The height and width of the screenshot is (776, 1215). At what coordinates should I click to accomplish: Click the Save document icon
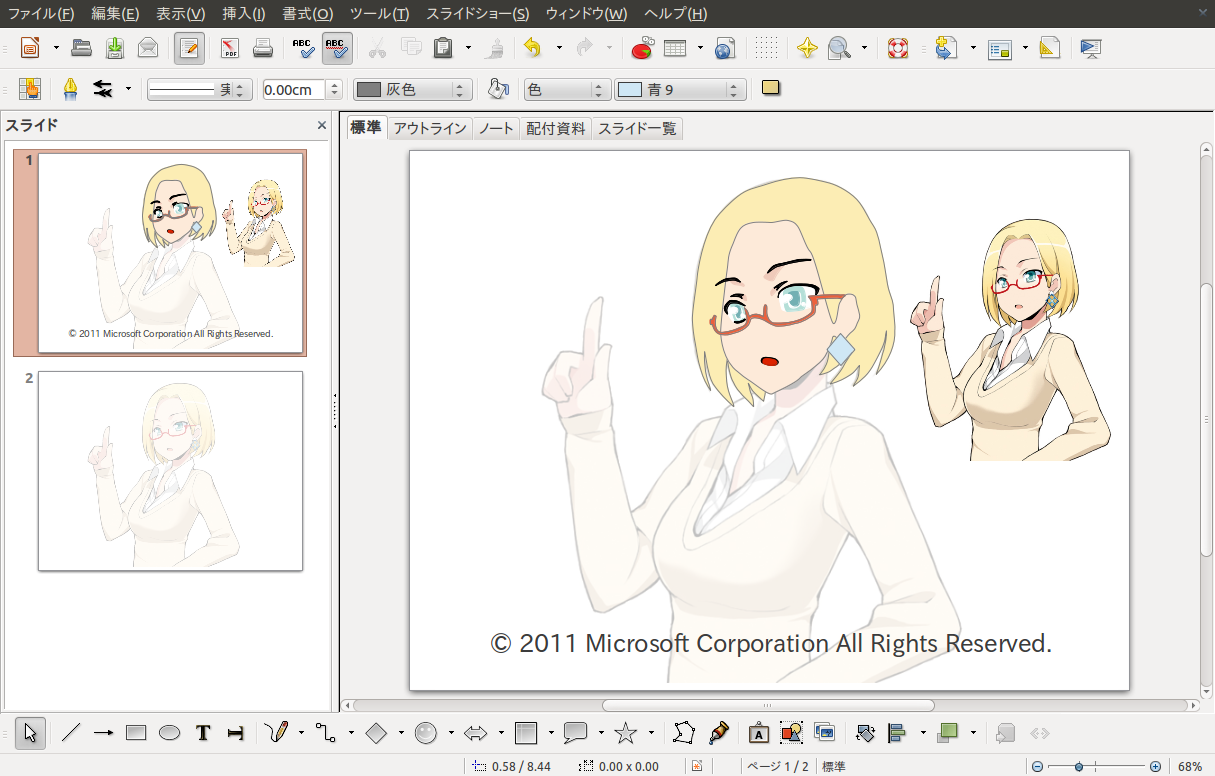pos(115,48)
